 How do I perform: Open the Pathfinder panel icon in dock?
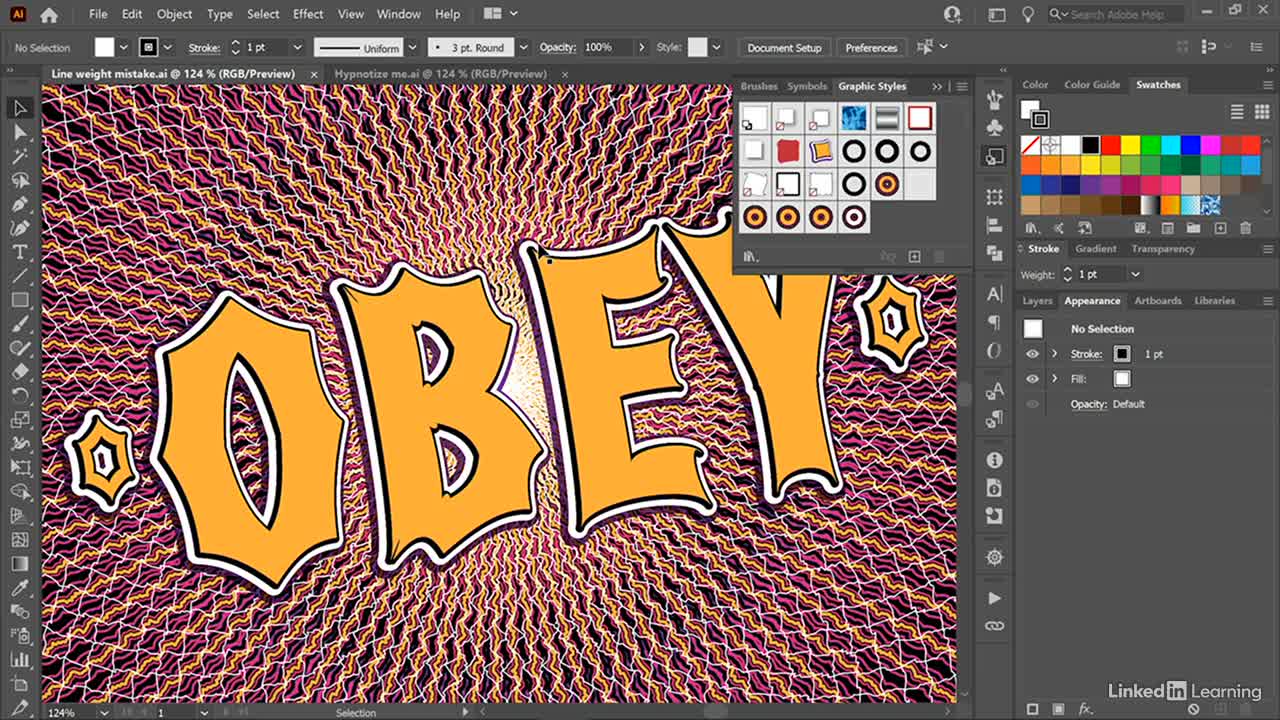click(994, 254)
